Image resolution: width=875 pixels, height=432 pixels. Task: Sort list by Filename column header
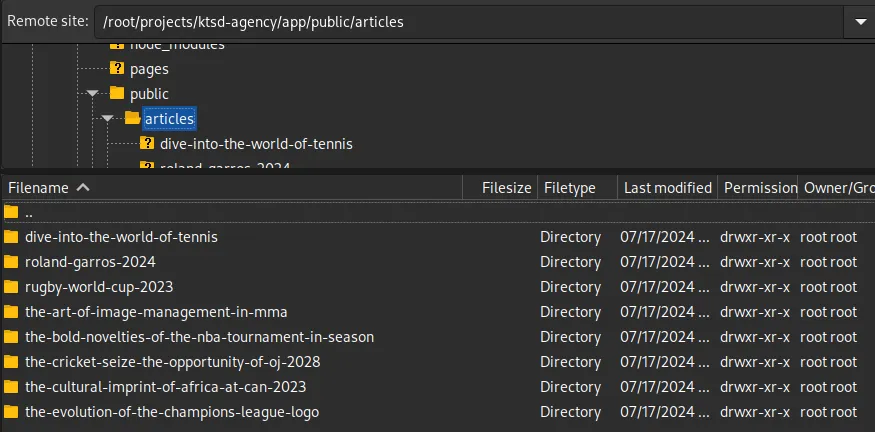(x=38, y=188)
